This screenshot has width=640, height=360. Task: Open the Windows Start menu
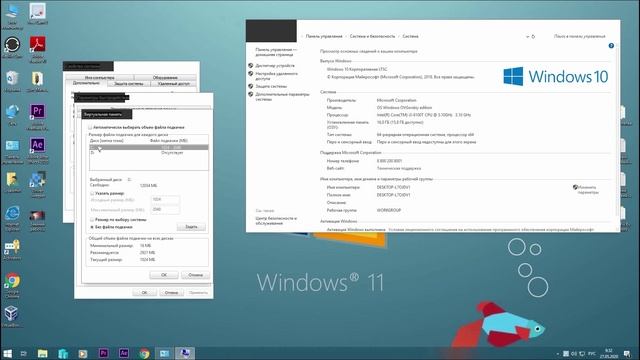[7, 353]
